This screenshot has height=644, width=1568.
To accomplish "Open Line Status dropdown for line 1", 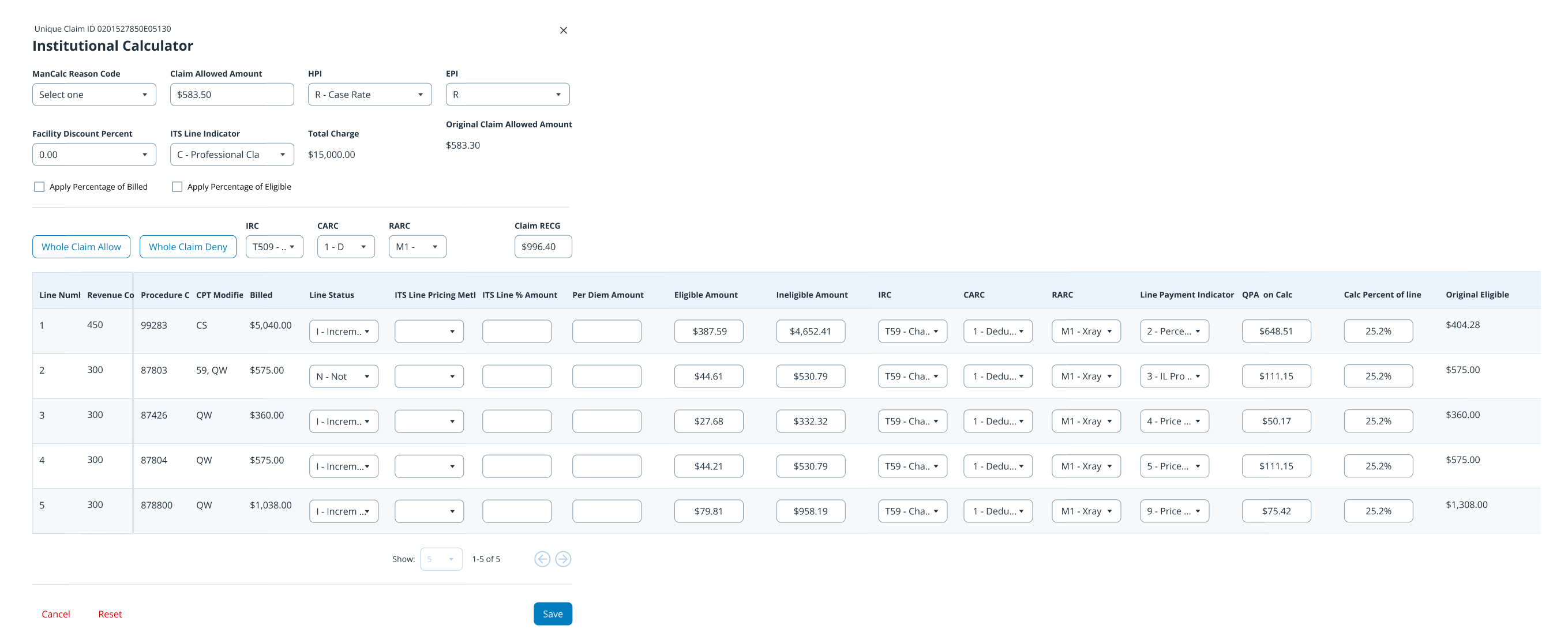I will click(x=344, y=332).
